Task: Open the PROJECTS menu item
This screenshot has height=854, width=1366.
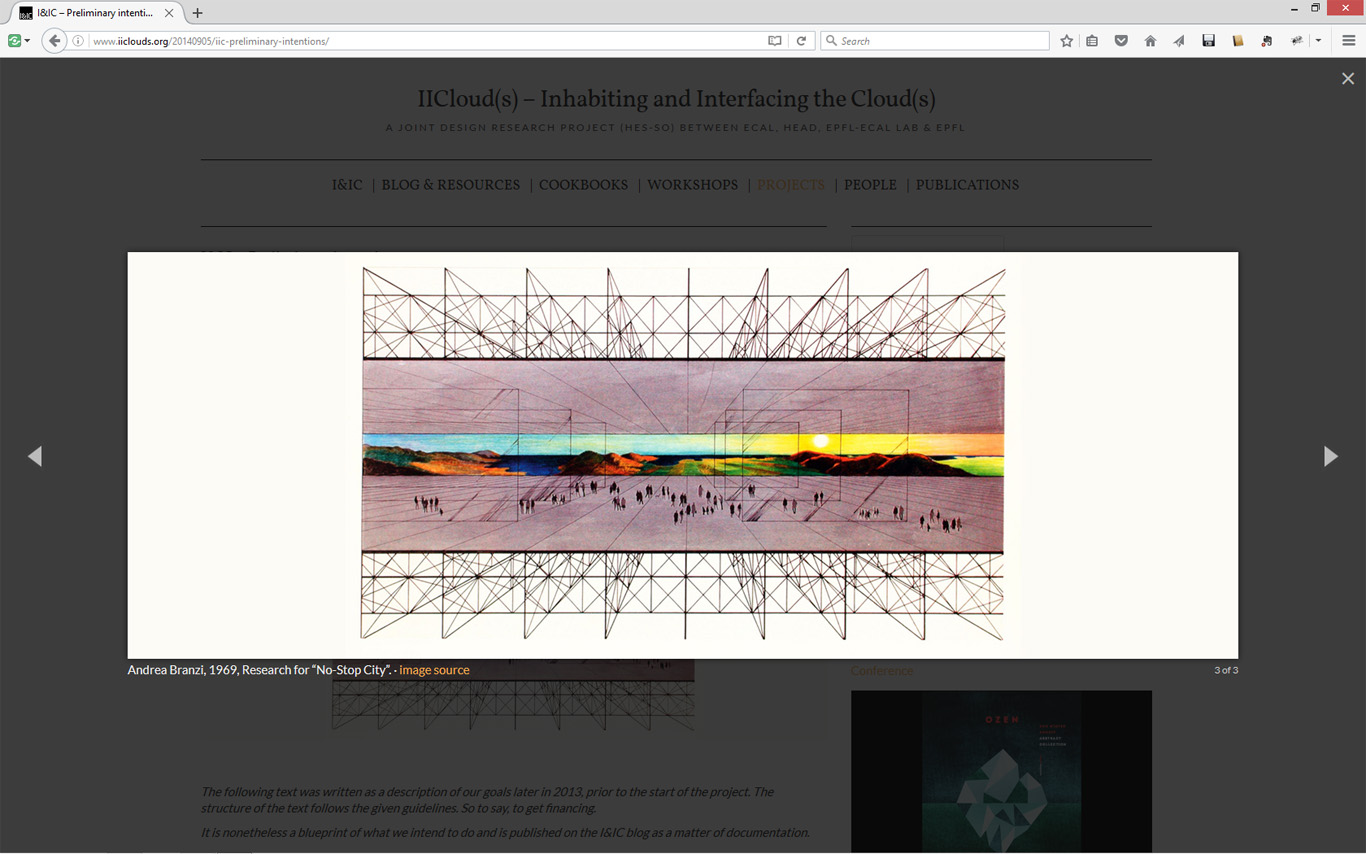Action: click(x=791, y=185)
